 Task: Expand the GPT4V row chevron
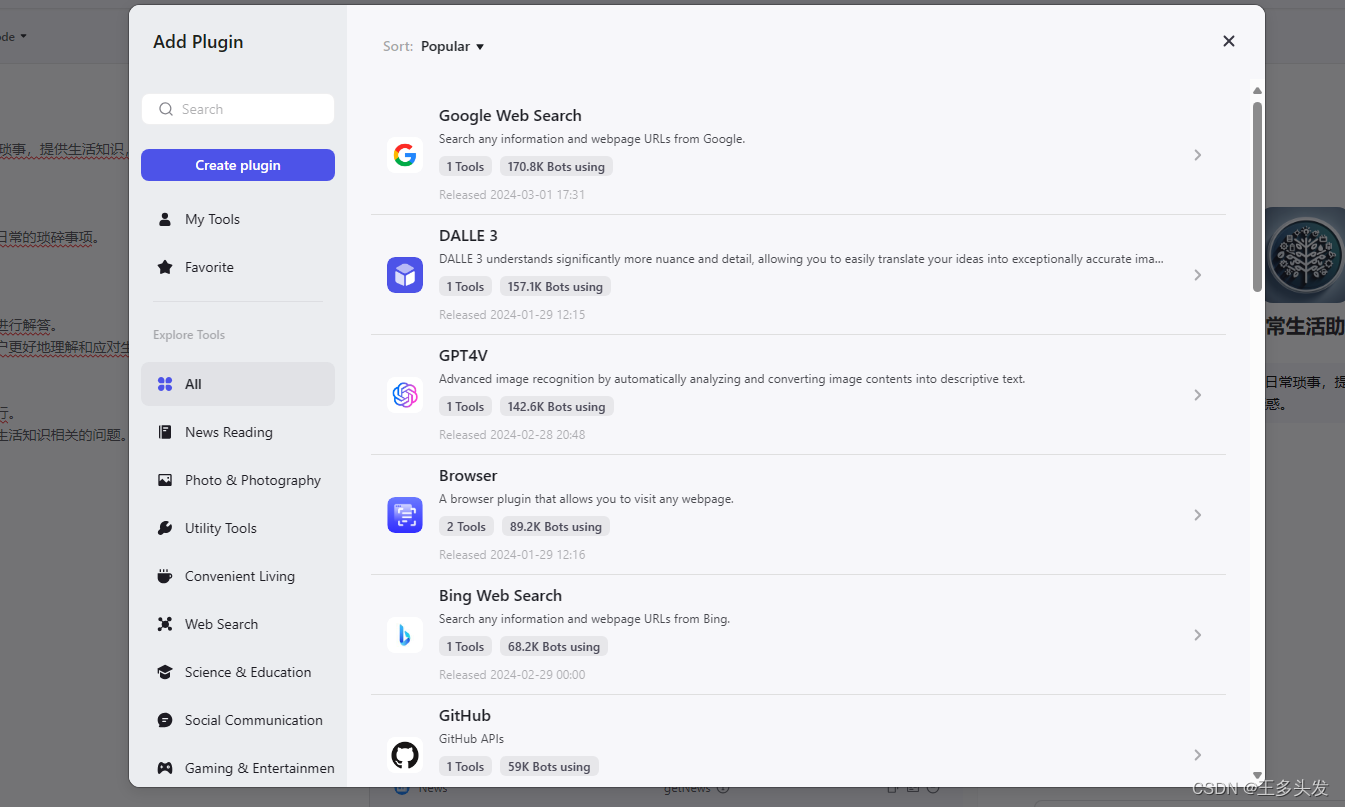(x=1197, y=395)
